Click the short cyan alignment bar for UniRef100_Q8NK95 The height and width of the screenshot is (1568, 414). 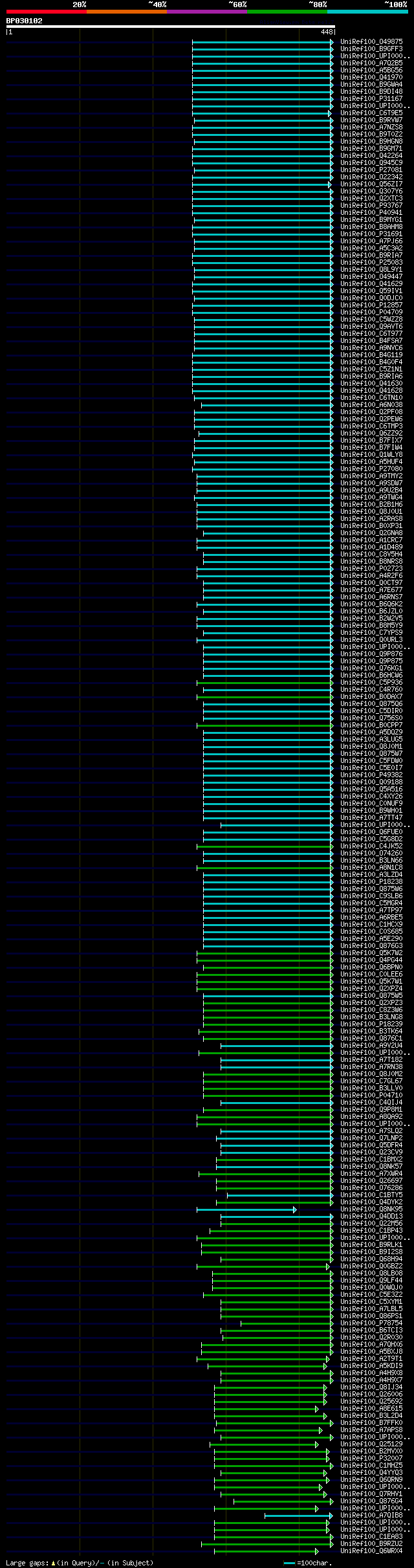tap(246, 1209)
